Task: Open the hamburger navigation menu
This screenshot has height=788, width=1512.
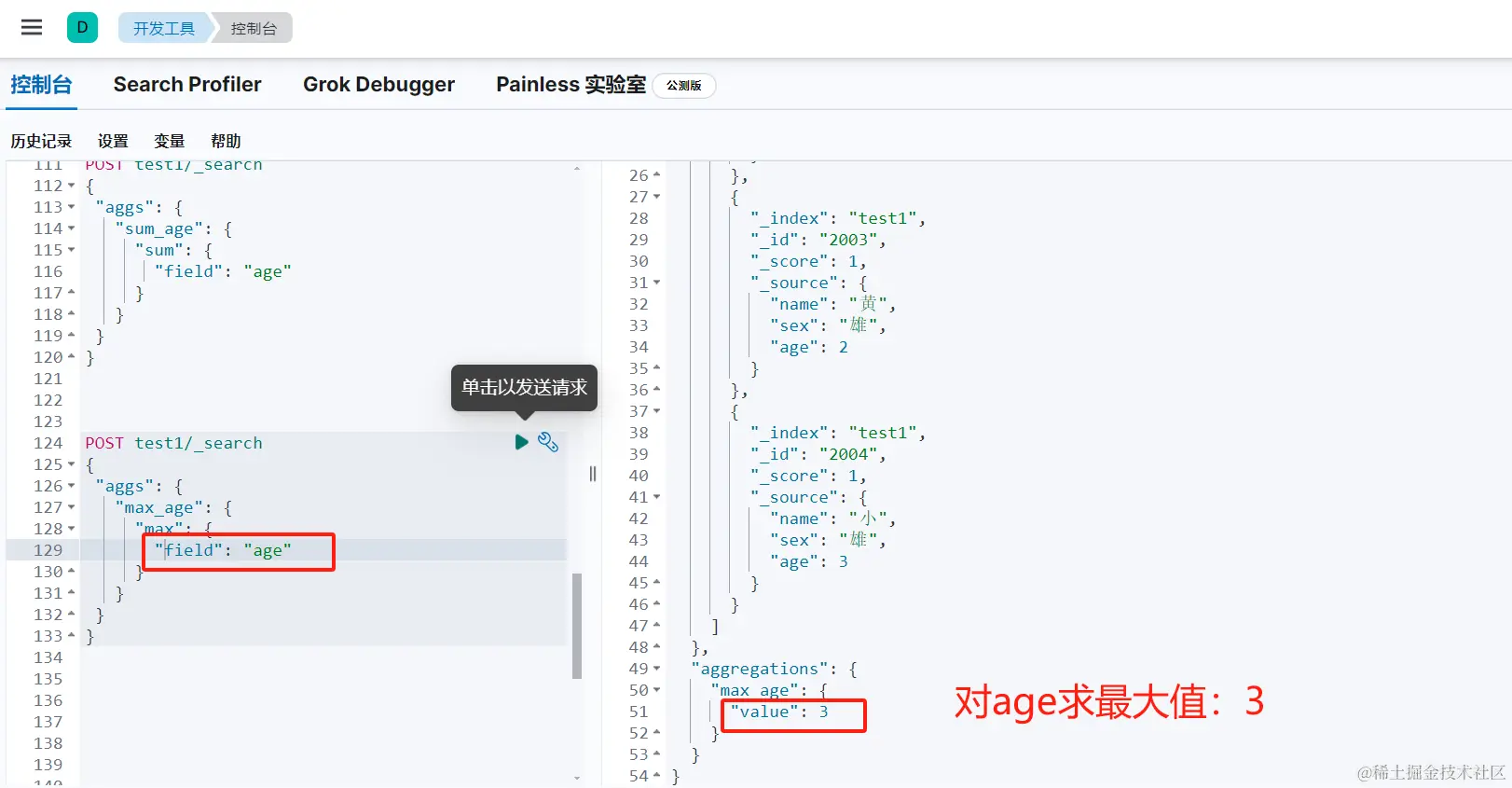Action: [x=32, y=27]
